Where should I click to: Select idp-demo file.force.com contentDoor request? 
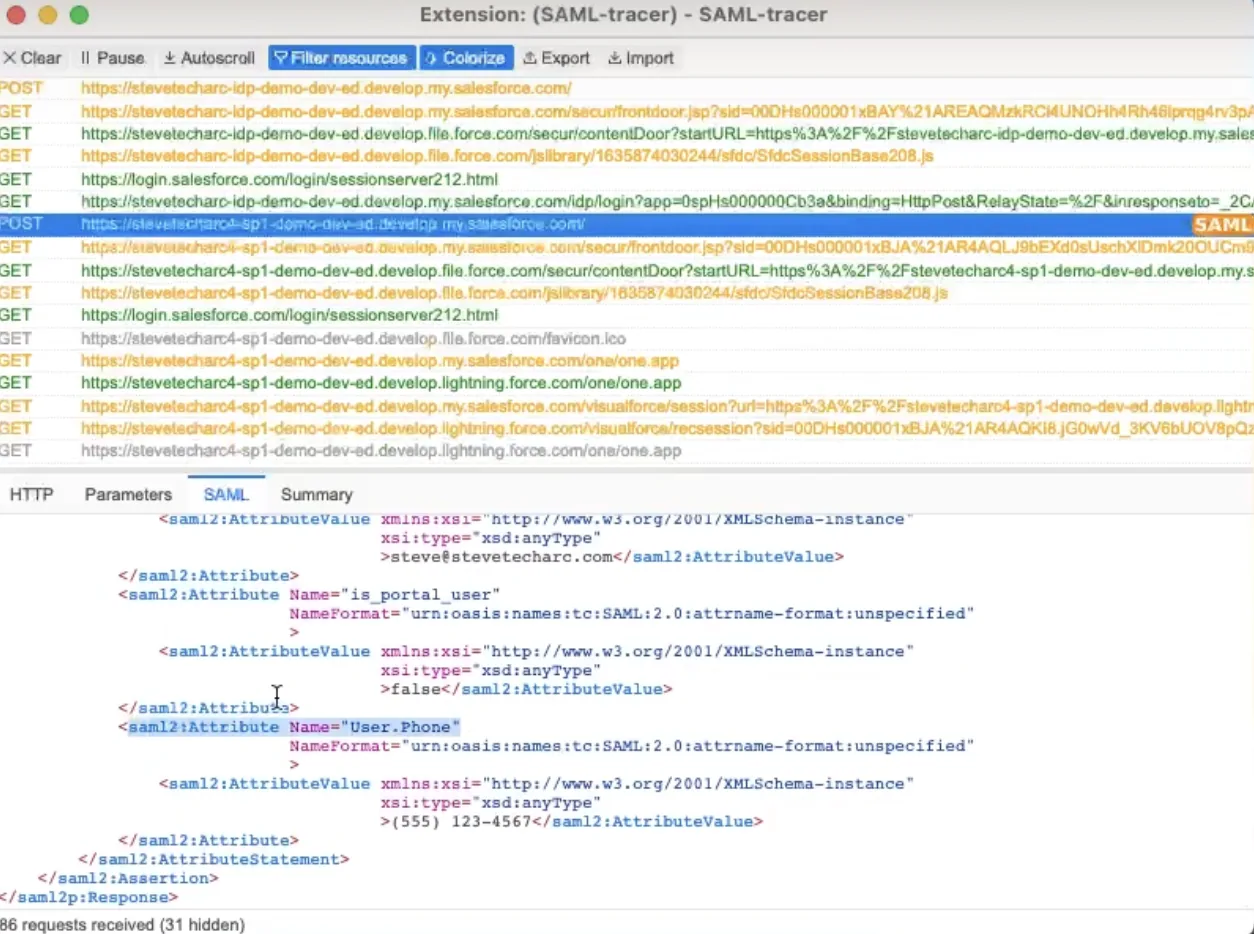click(x=627, y=133)
